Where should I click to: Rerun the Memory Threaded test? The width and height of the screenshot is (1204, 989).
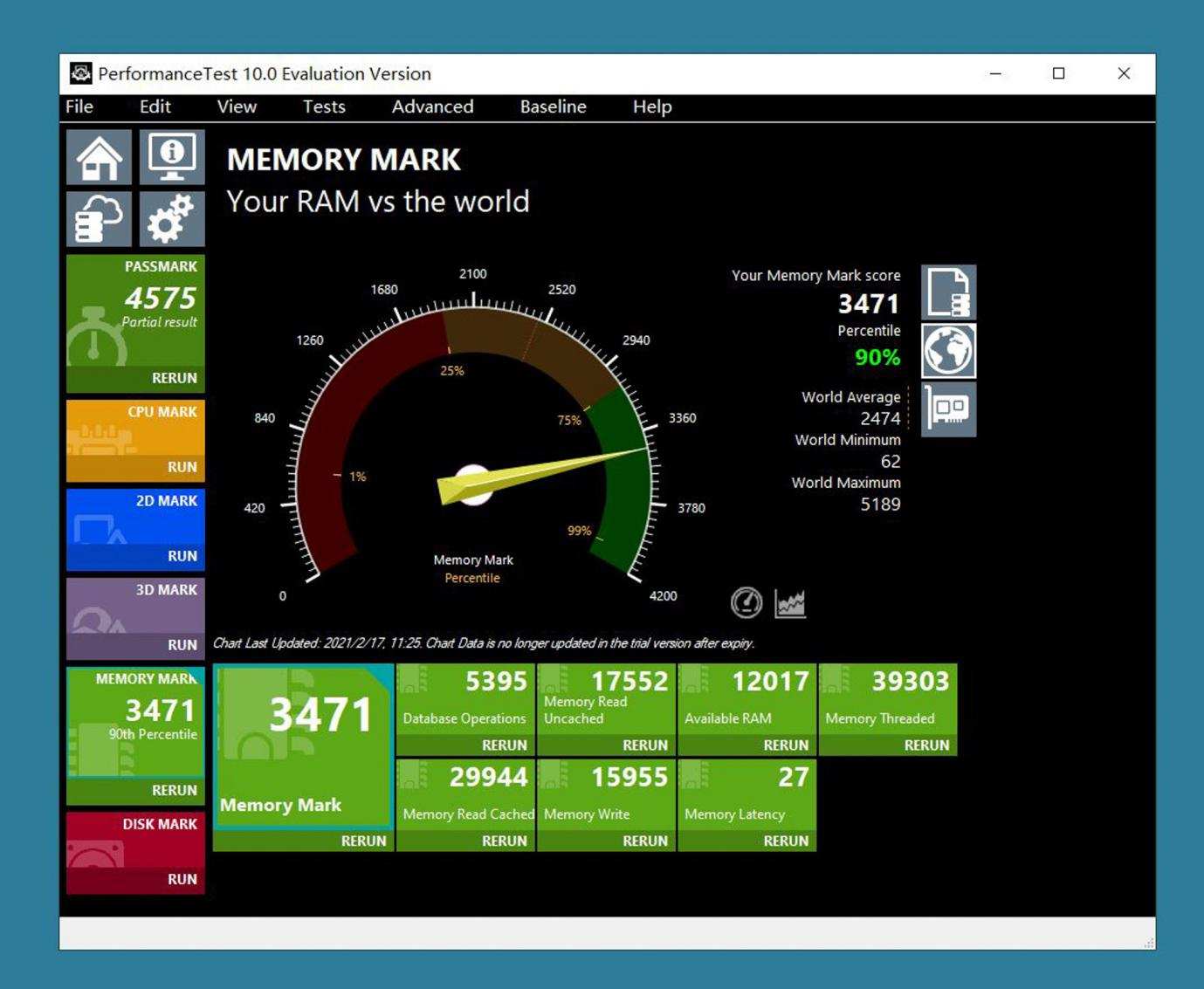click(925, 745)
